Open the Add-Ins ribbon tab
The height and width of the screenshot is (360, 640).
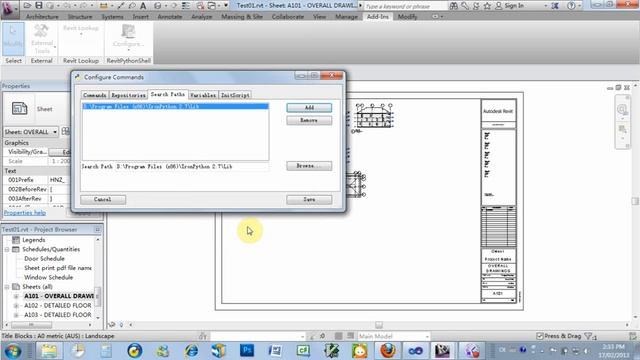click(x=378, y=17)
